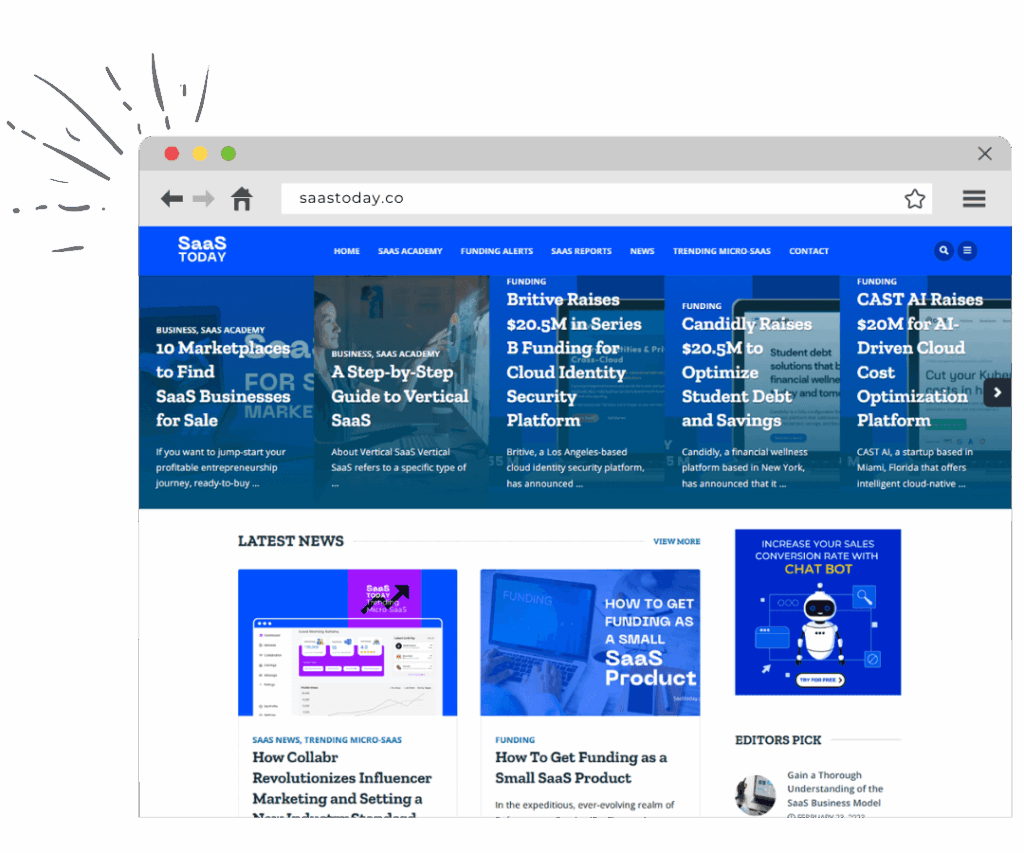Open the SaaS Academy menu item

pyautogui.click(x=410, y=251)
